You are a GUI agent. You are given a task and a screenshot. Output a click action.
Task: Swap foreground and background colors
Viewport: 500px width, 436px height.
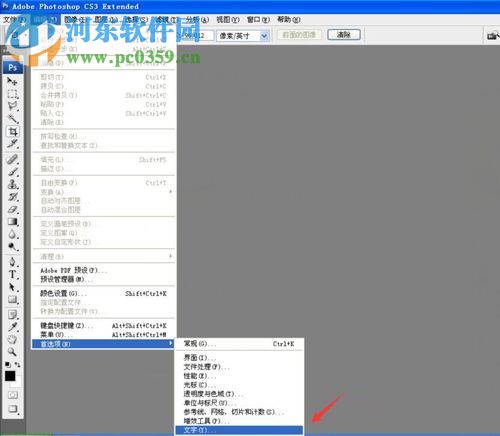coord(17,364)
